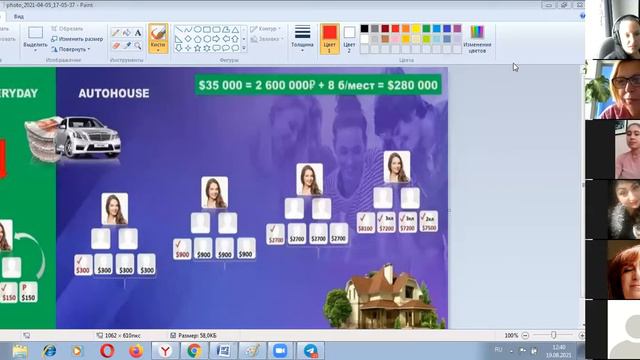Open the Заливка (Fill) dropdown
Viewport: 640px width, 360px height.
(267, 39)
